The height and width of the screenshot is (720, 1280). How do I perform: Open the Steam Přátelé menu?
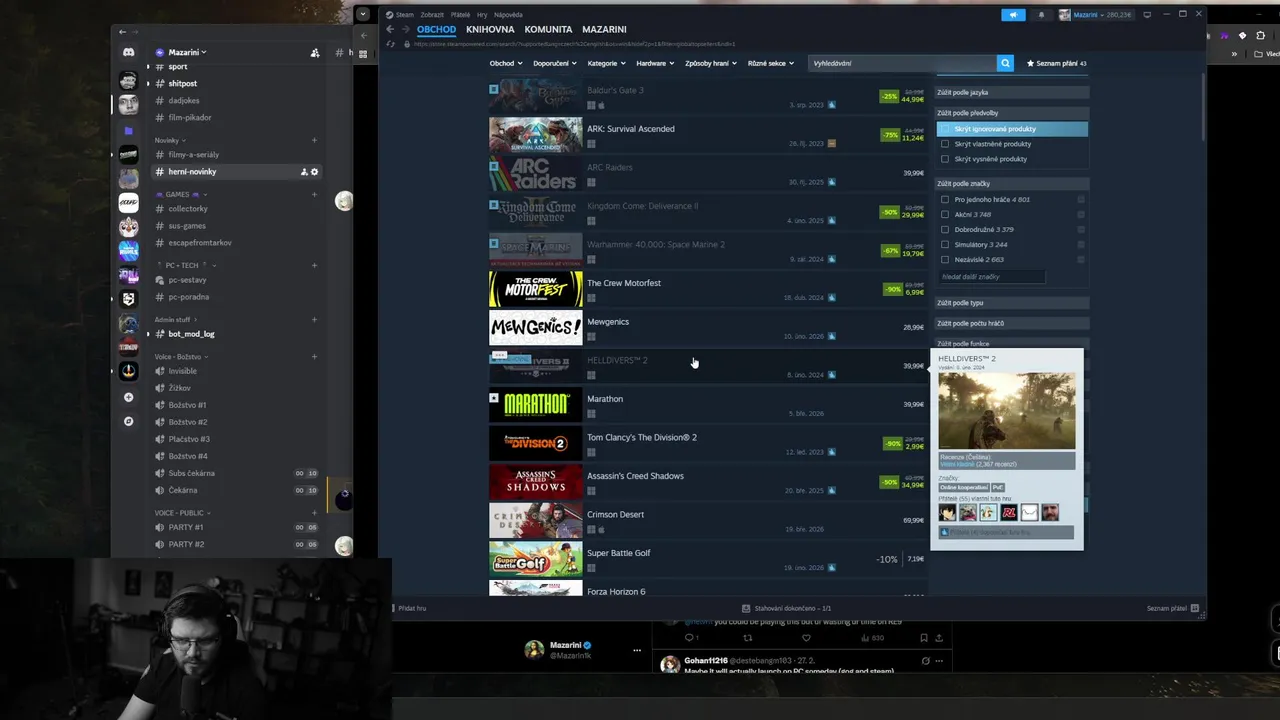click(x=460, y=15)
